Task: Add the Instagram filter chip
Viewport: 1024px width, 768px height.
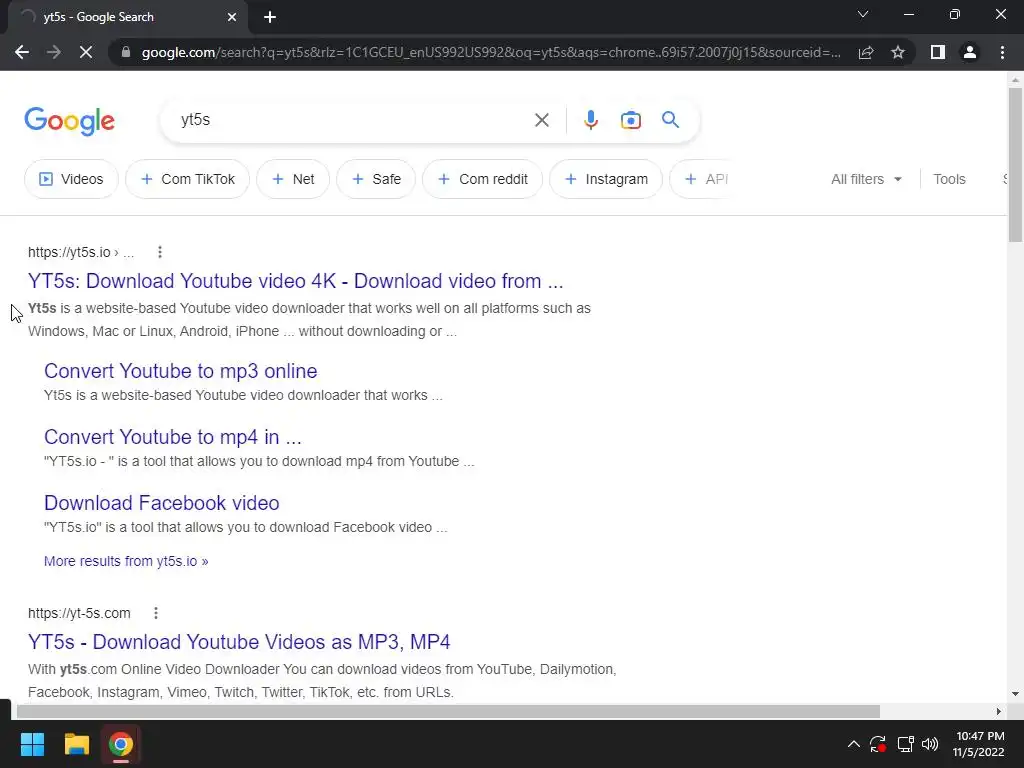Action: pyautogui.click(x=606, y=179)
